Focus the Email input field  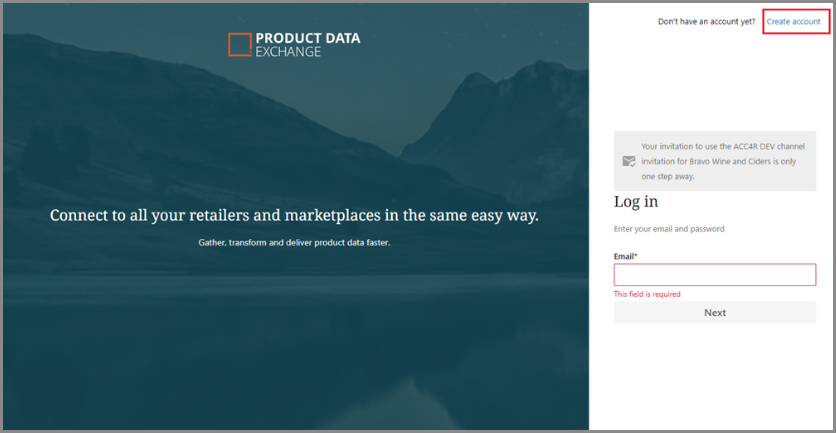[714, 275]
